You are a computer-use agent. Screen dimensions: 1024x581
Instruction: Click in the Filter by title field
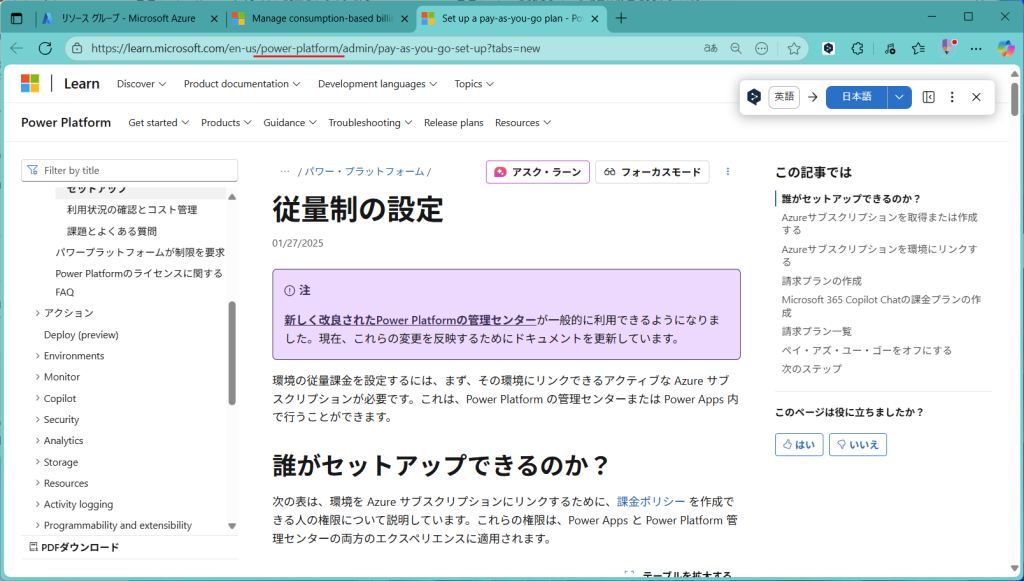coord(129,170)
